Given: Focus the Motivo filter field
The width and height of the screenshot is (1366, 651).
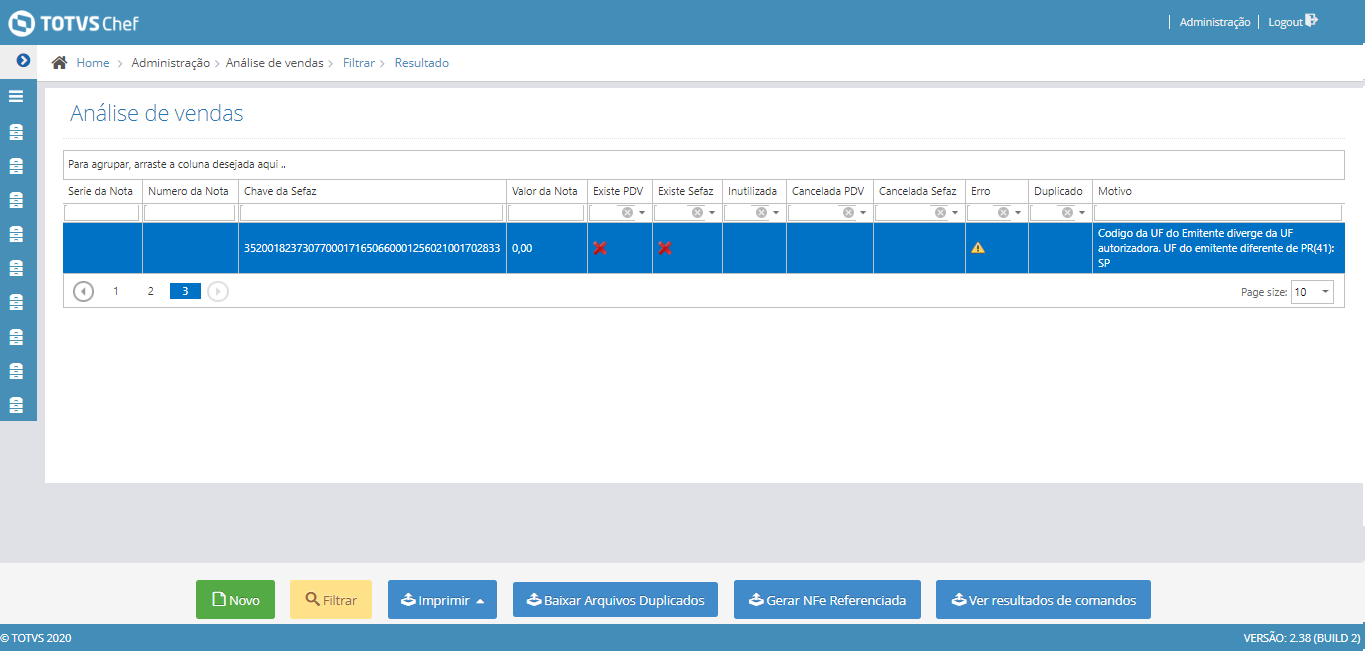Looking at the screenshot, I should (1218, 213).
